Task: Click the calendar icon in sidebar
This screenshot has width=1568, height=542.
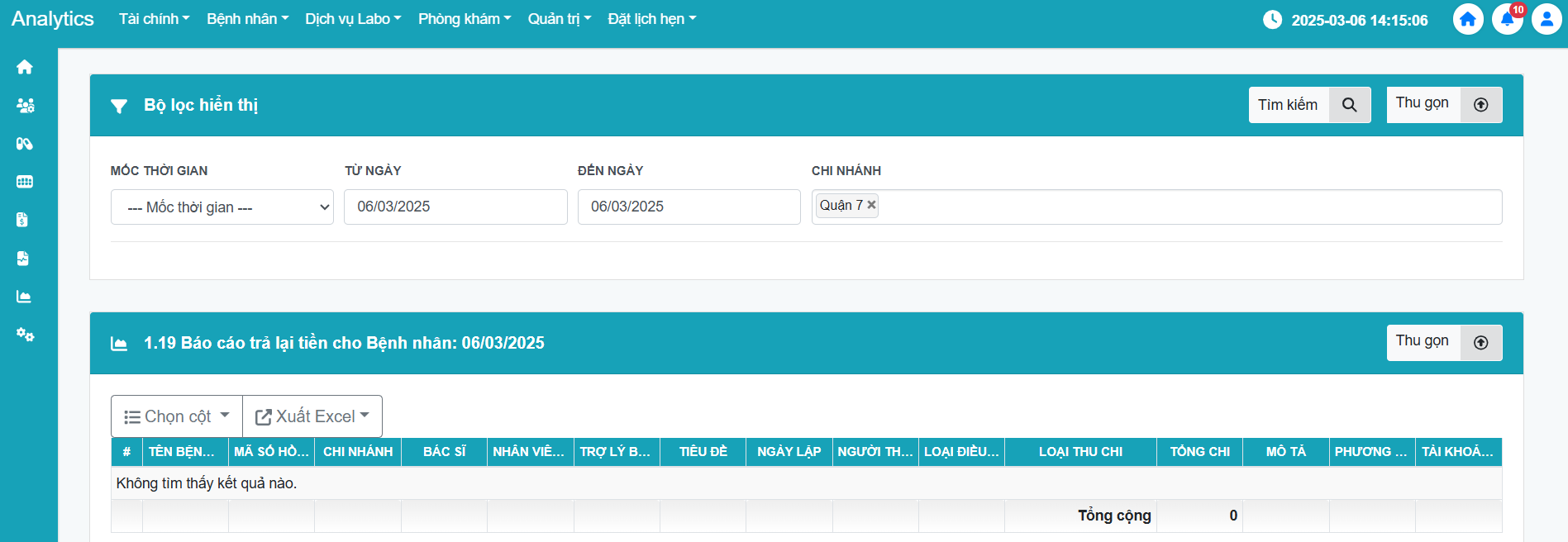Action: (x=25, y=182)
